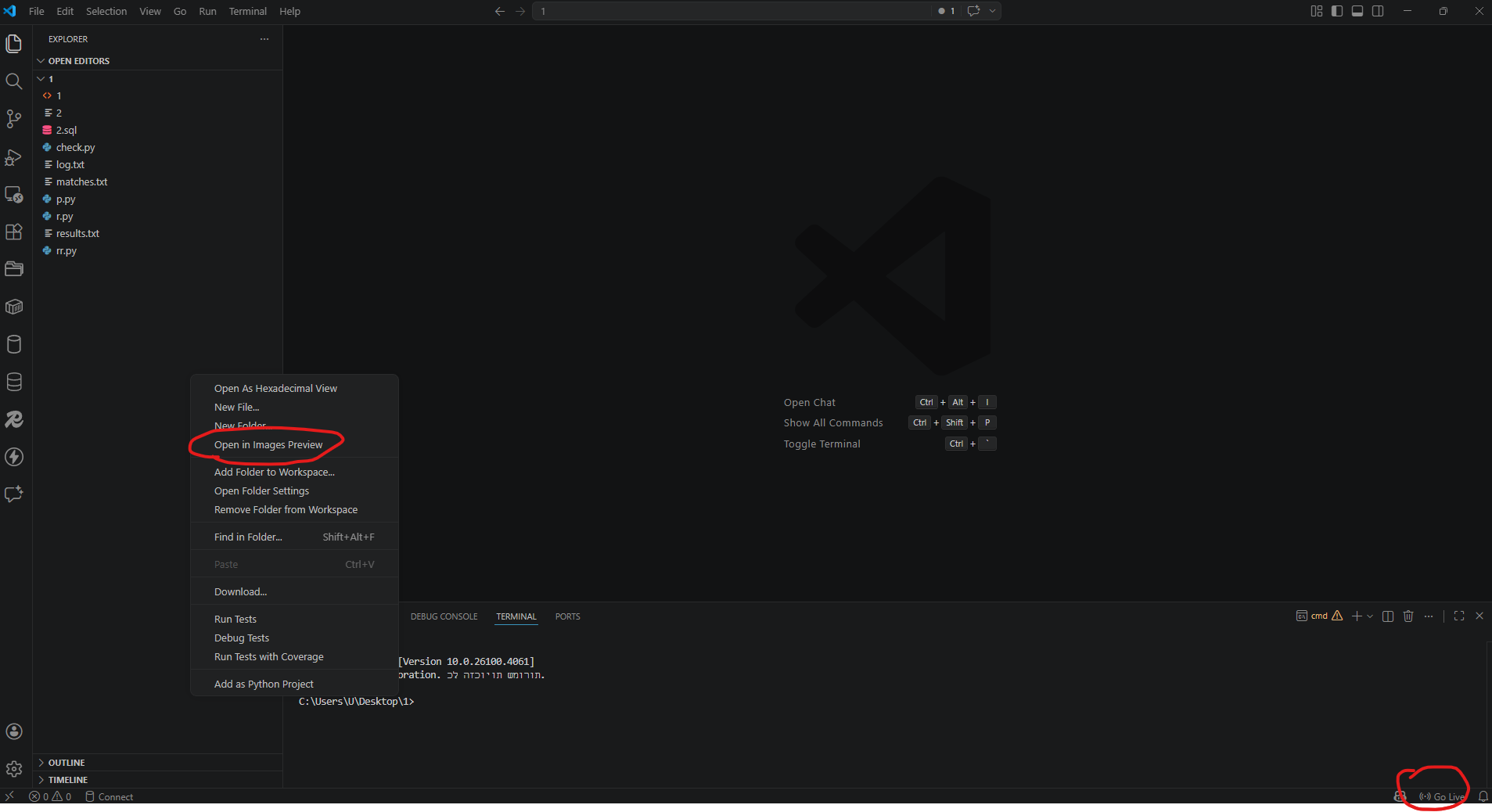1492x812 pixels.
Task: Split the terminal panel
Action: pyautogui.click(x=1388, y=616)
